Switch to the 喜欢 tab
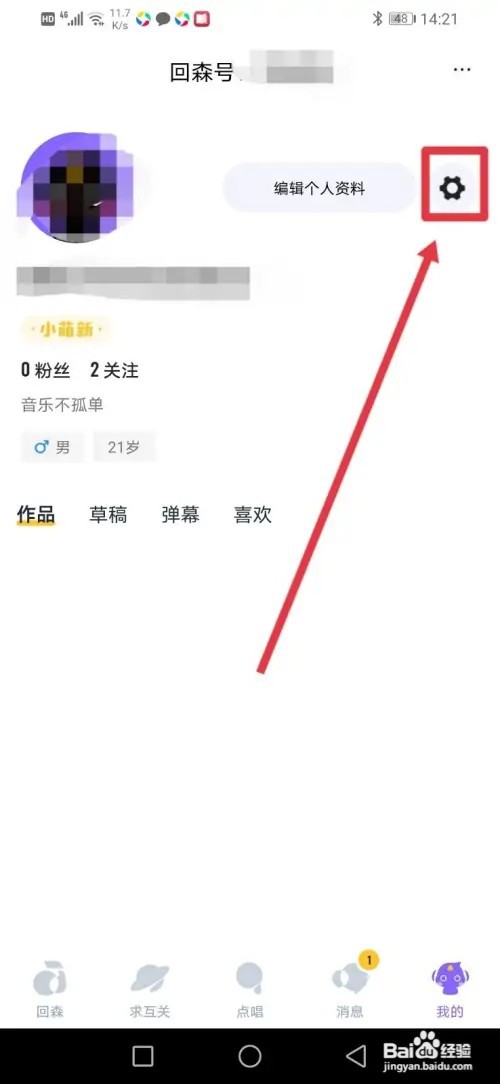 click(x=252, y=514)
